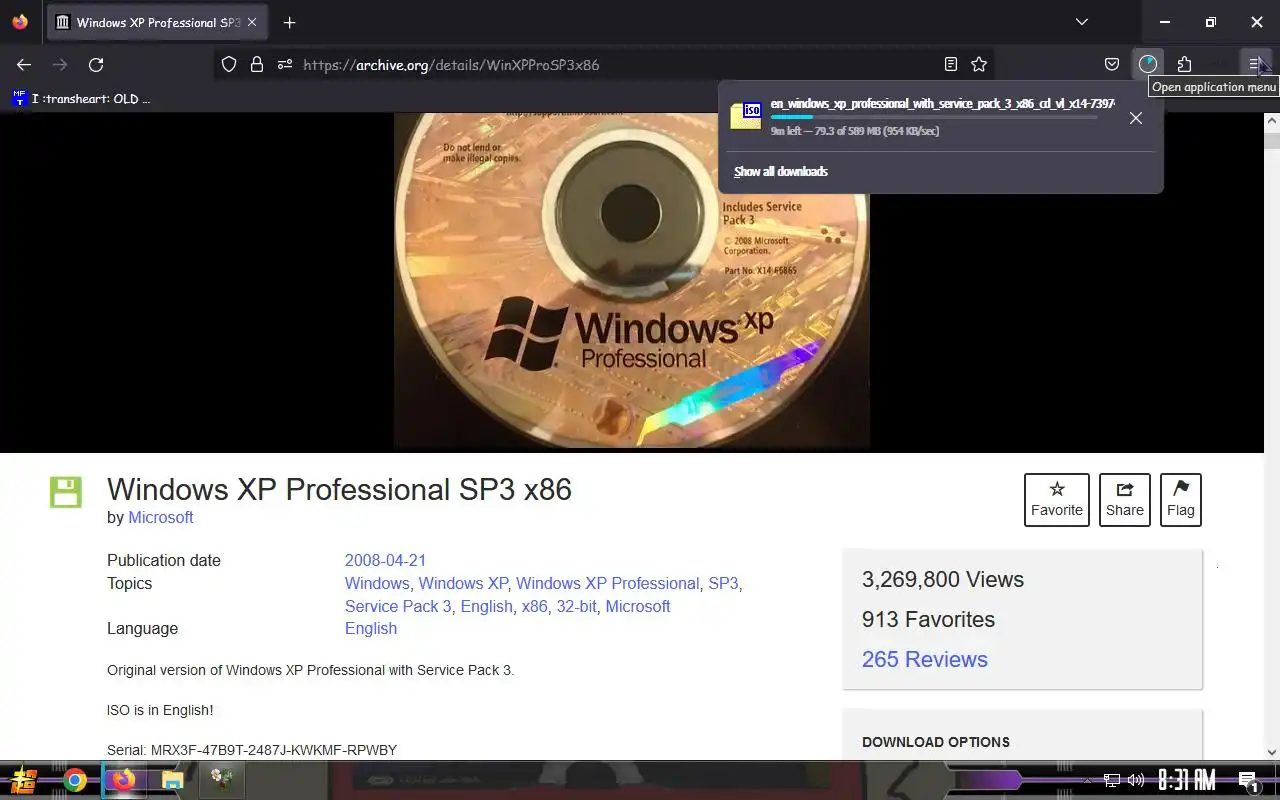
Task: Click the green floppy software icon
Action: coord(66,492)
